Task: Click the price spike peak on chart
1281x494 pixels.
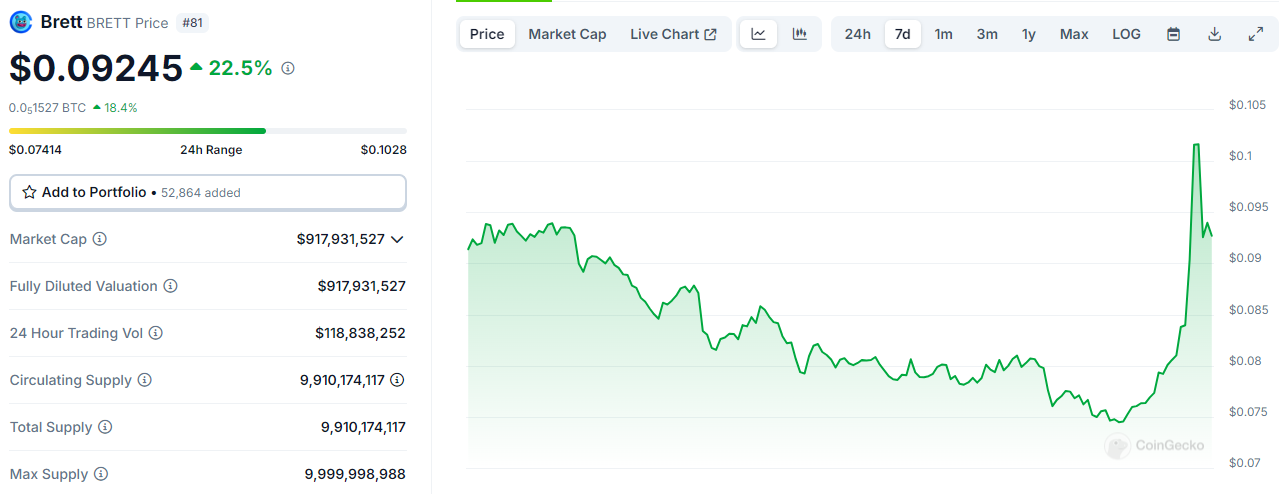Action: point(1196,145)
